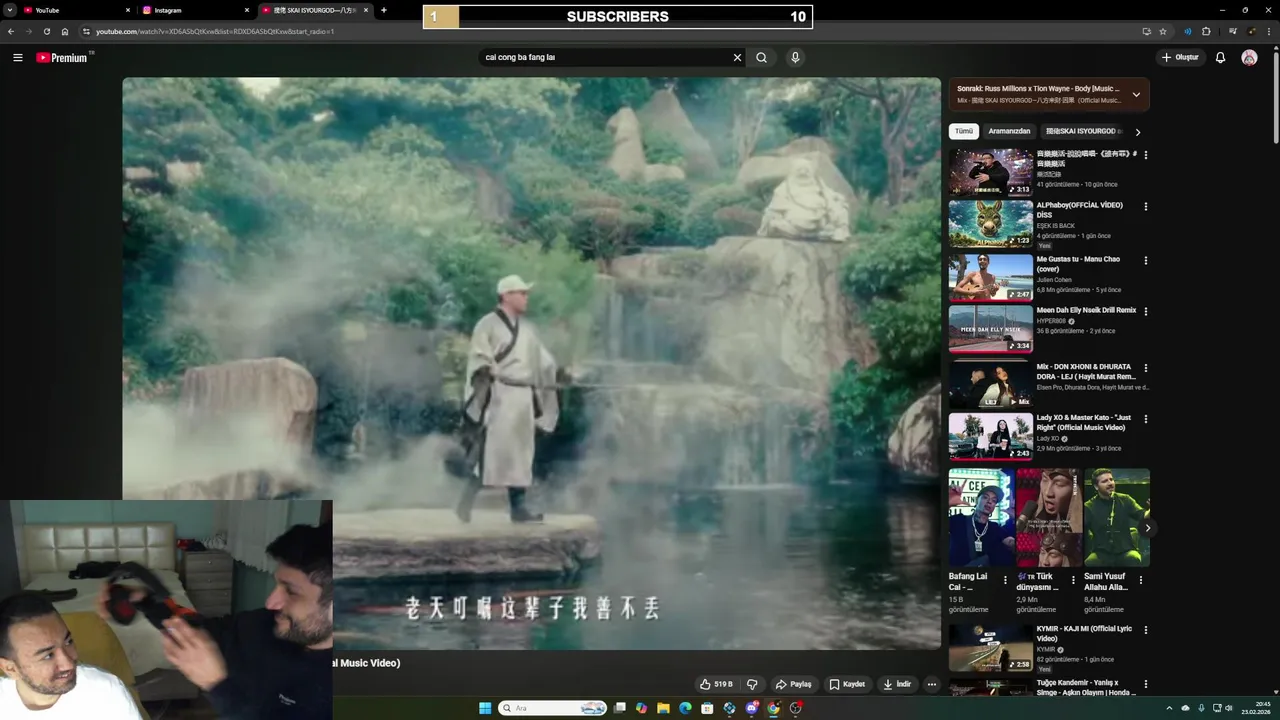Open Chrome three-dot menu
This screenshot has width=1280, height=720.
(1269, 31)
